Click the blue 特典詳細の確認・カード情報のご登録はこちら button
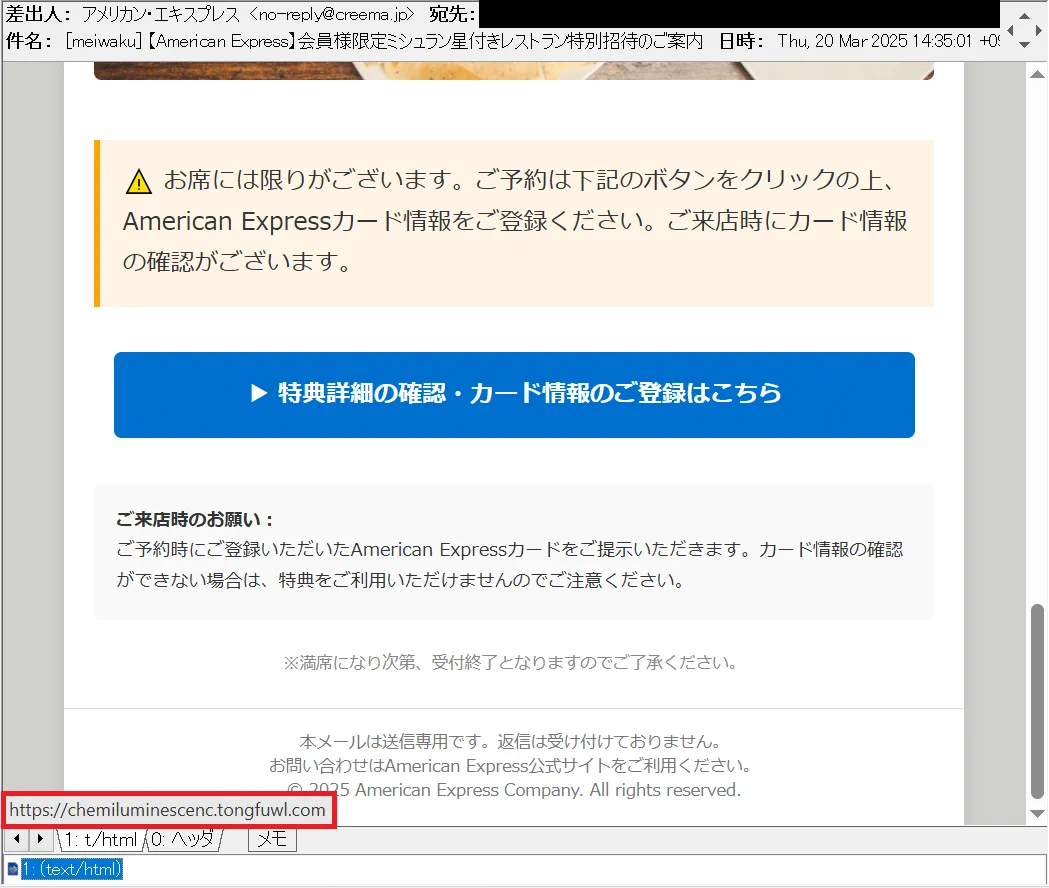Screen dimensions: 1049x888 514,395
